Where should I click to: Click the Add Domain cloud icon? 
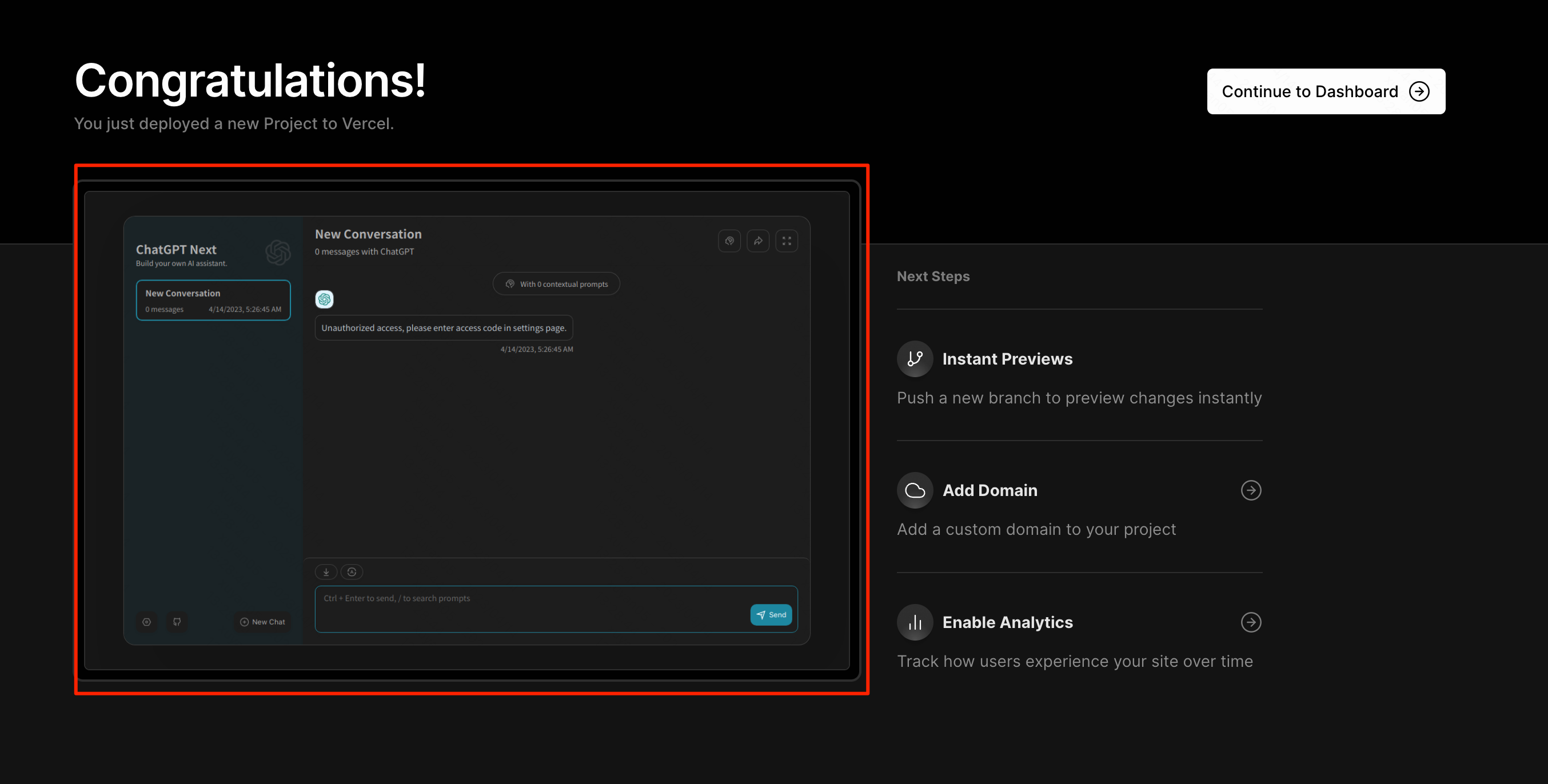tap(915, 490)
